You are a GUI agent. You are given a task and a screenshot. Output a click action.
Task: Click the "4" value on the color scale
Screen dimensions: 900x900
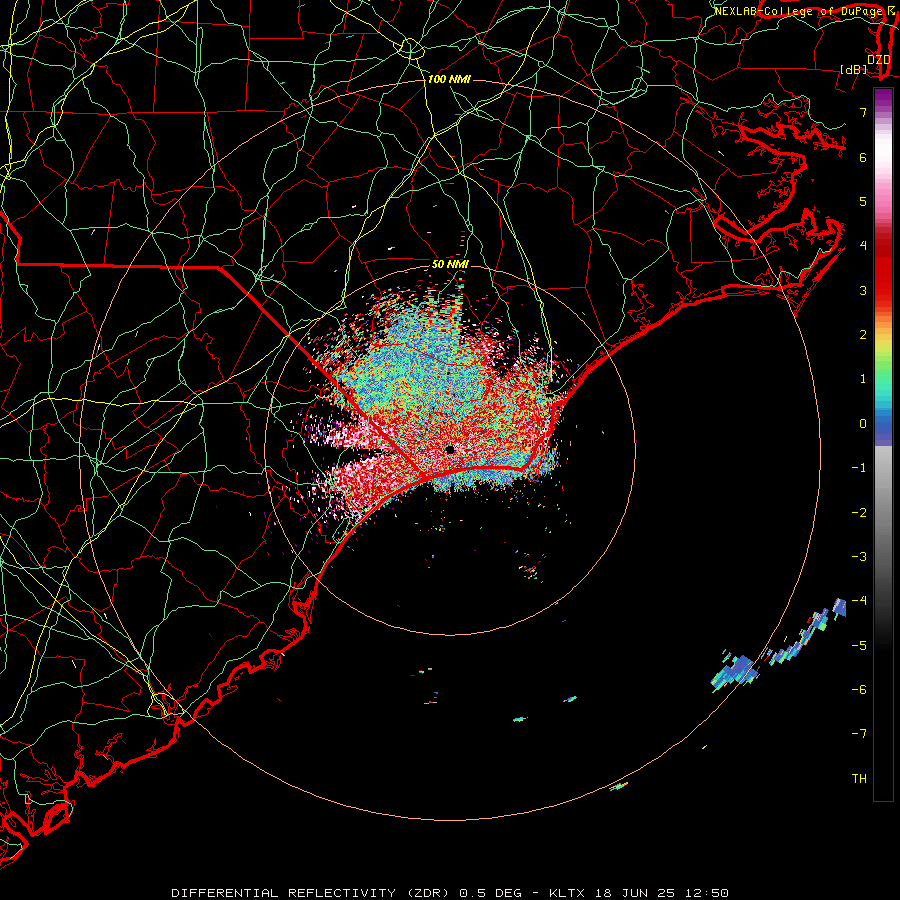coord(863,246)
